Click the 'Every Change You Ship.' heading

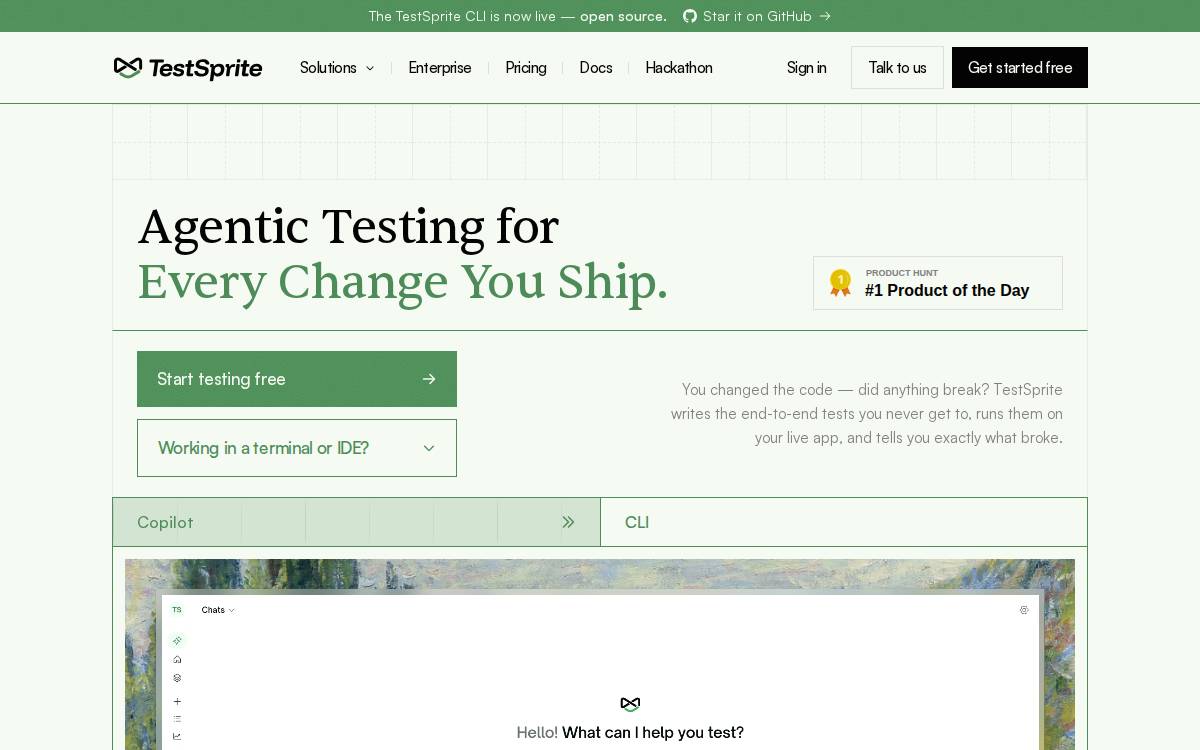402,282
